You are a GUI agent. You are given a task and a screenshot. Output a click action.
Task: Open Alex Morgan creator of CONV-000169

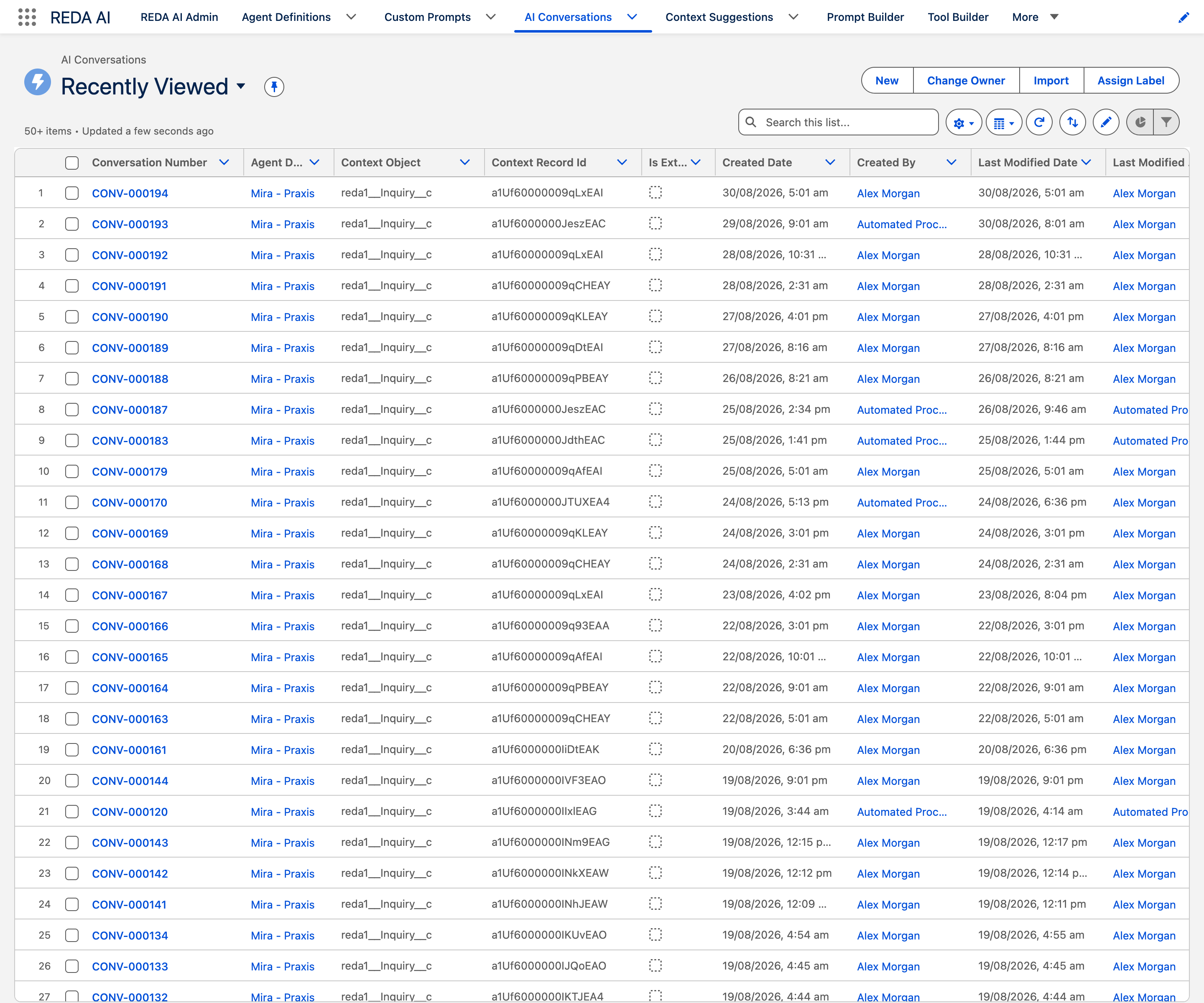click(x=888, y=534)
